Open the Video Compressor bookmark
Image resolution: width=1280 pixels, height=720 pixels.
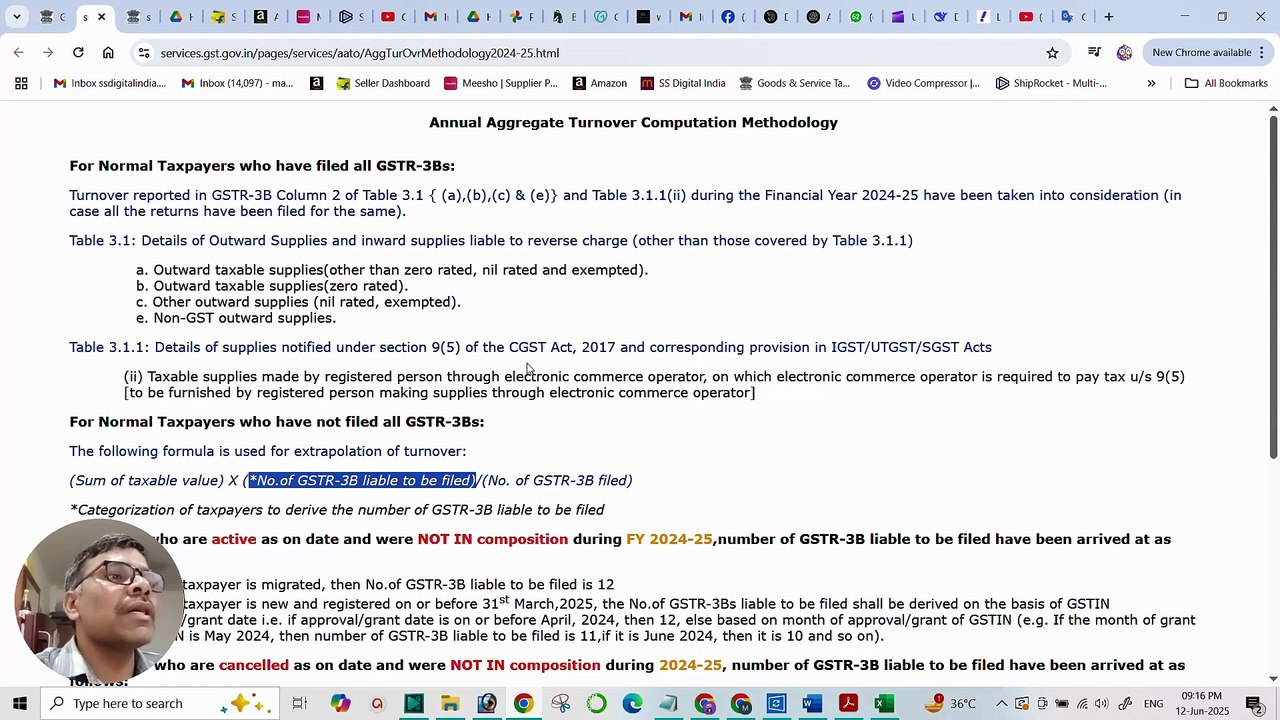point(923,83)
